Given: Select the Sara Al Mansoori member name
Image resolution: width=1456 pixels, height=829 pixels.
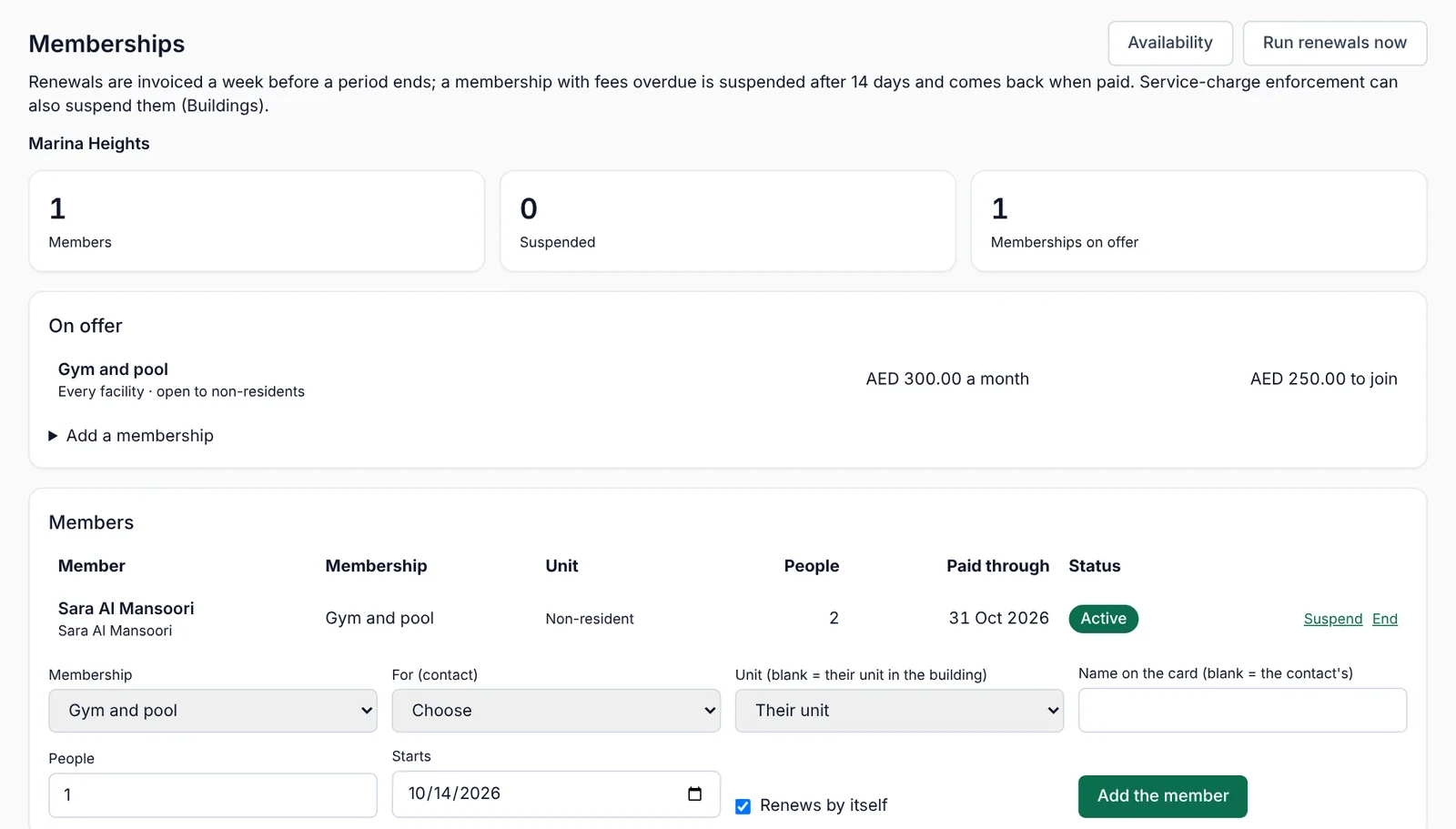Looking at the screenshot, I should [126, 608].
